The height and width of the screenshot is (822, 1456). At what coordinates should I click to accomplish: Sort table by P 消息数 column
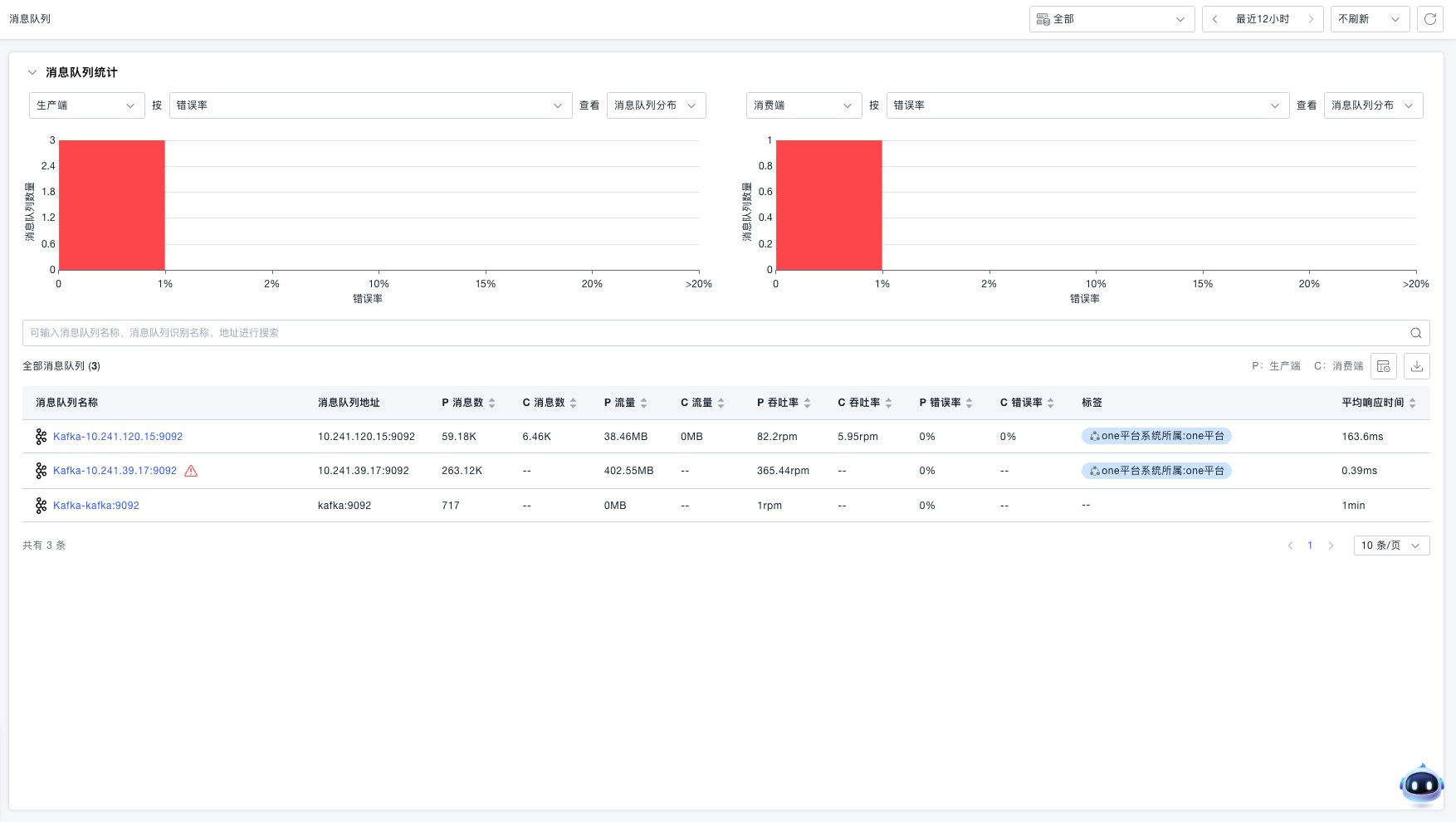(491, 403)
